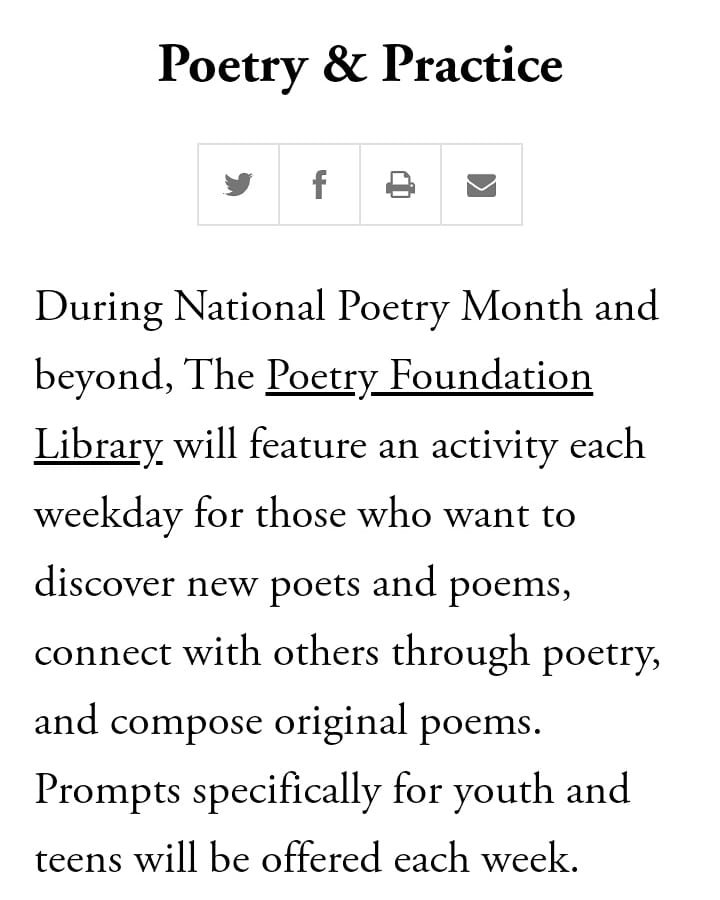Screen dimensions: 720x900
Task: Click the word Poetry in the title
Action: click(232, 66)
